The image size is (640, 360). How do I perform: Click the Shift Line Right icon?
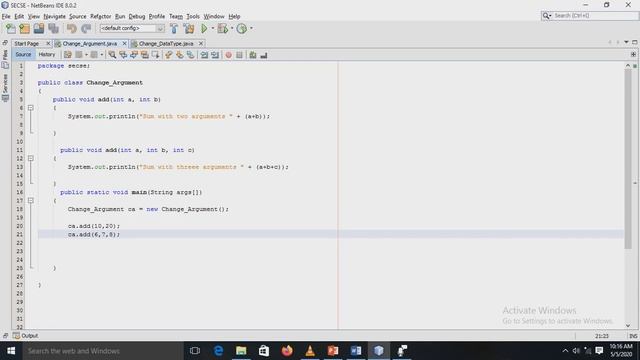pyautogui.click(x=215, y=55)
